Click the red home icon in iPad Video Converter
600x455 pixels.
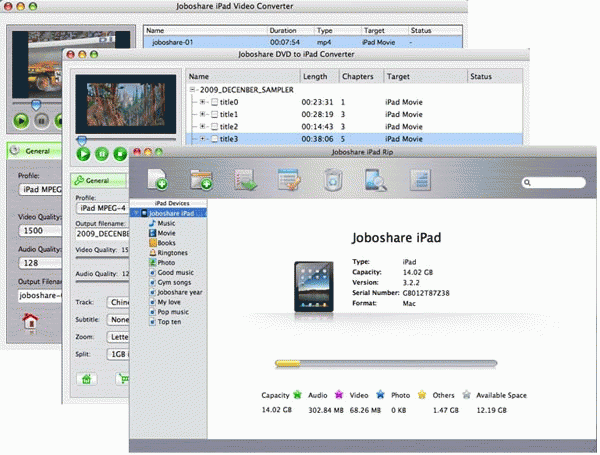tap(30, 321)
